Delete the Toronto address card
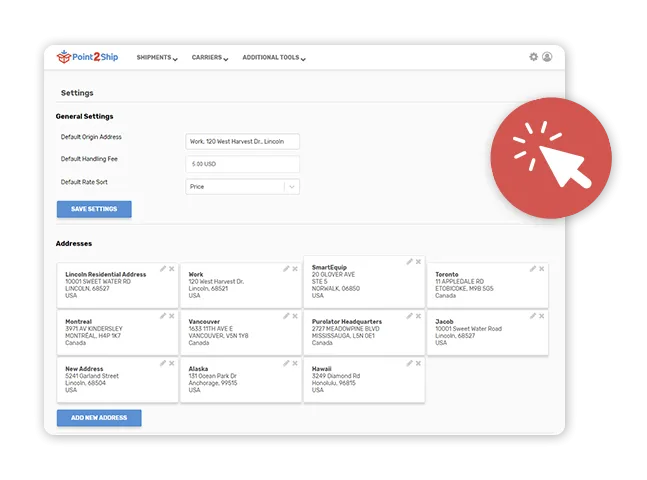 (x=542, y=269)
